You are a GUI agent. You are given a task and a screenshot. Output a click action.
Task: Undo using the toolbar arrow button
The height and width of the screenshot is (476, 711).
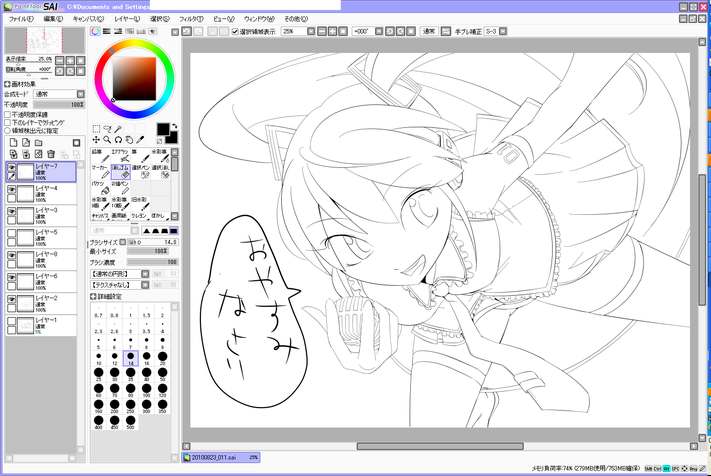coord(186,31)
